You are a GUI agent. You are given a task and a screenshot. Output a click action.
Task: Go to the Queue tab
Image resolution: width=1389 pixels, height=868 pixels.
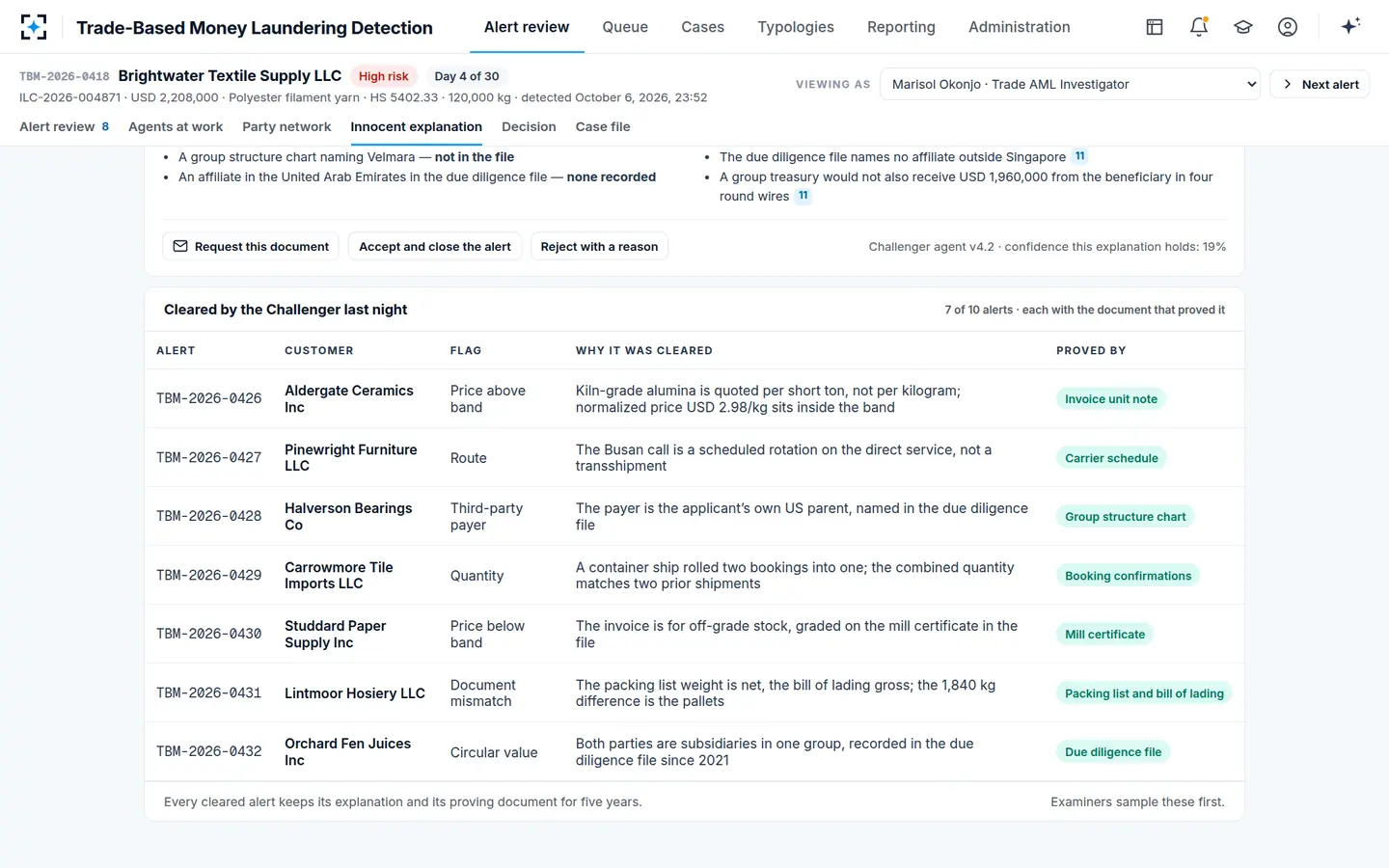625,27
